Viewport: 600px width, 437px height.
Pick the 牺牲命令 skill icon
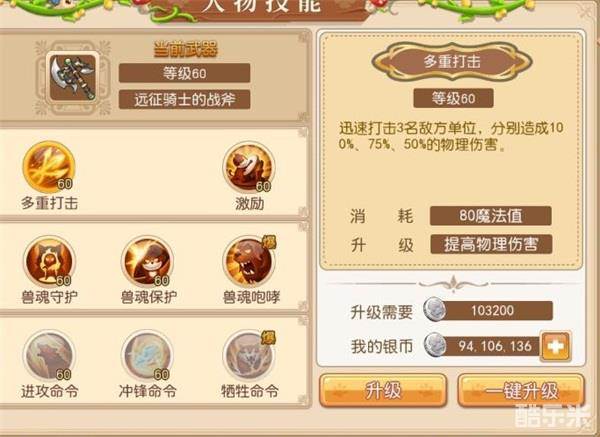tap(249, 355)
